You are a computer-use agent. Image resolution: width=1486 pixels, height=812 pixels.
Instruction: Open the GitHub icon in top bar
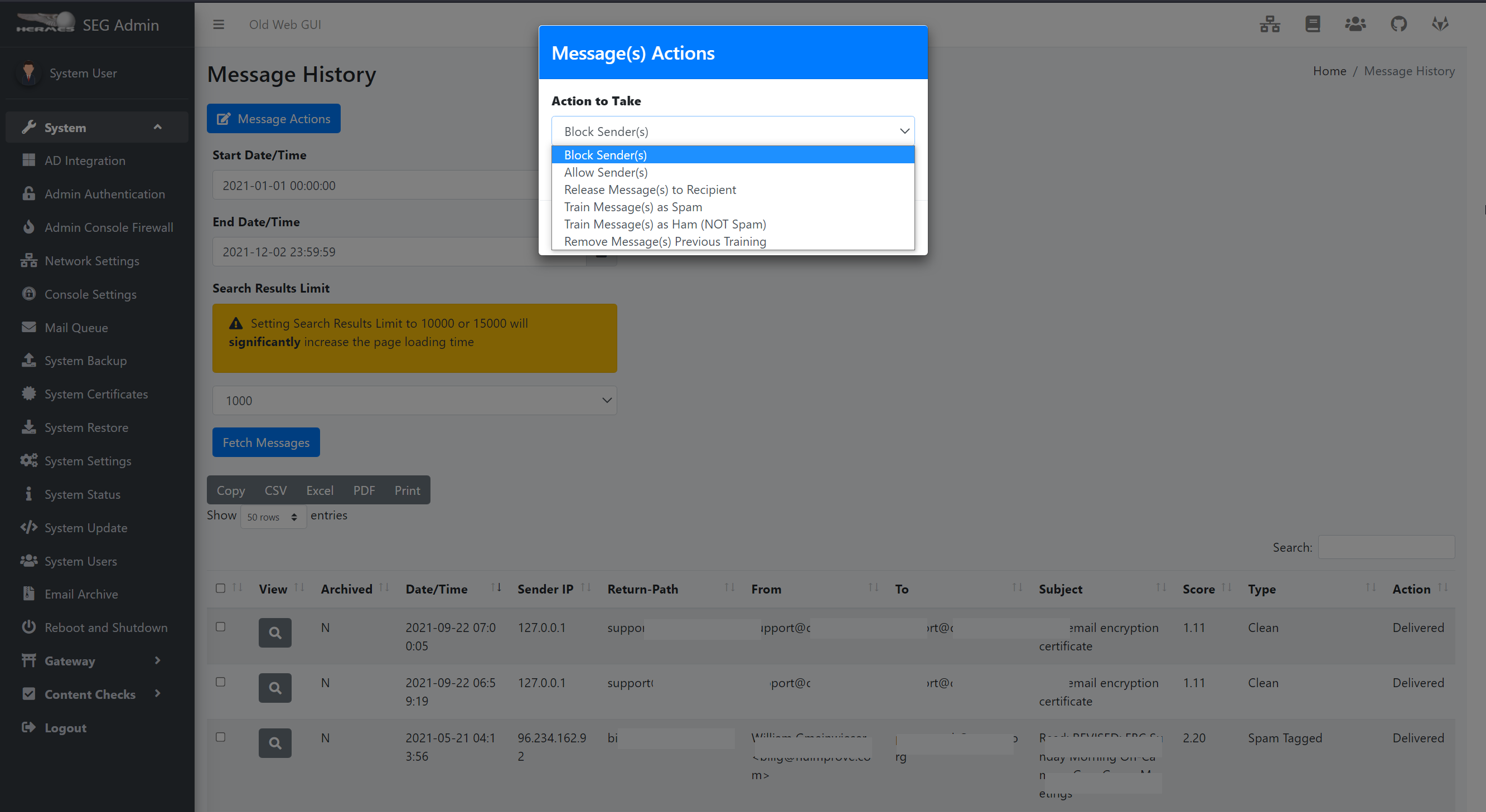1398,24
